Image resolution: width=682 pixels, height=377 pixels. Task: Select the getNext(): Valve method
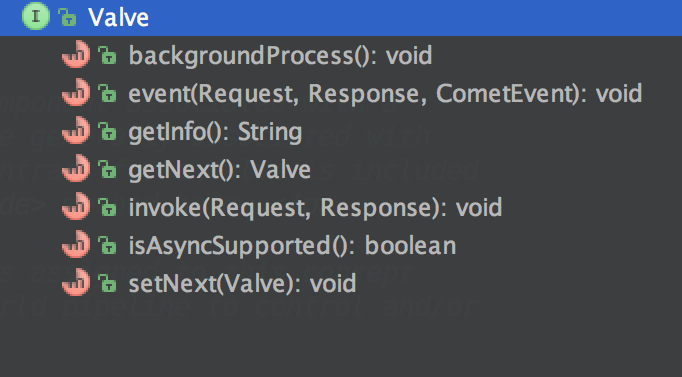pyautogui.click(x=219, y=170)
